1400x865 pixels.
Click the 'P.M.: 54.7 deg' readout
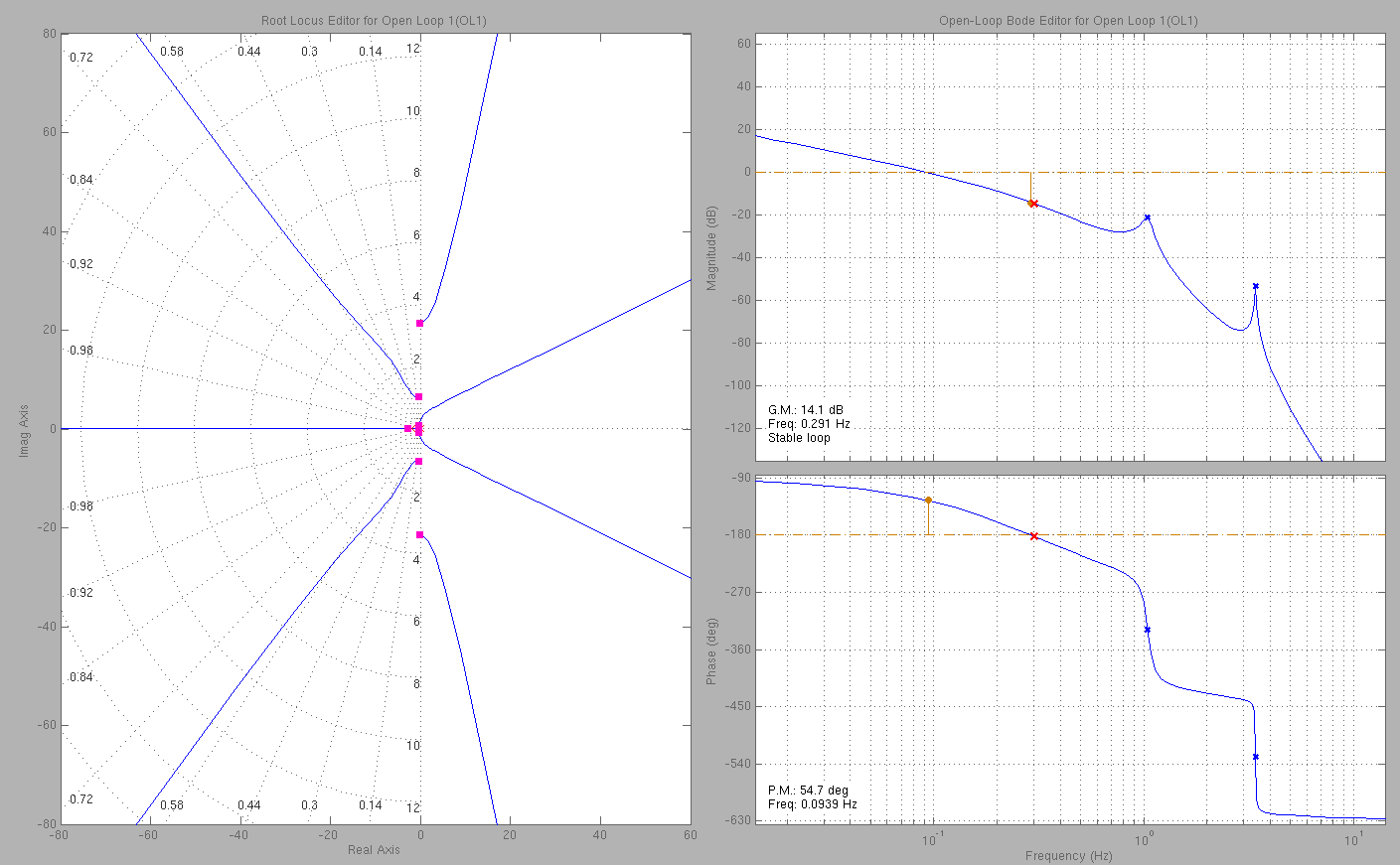click(x=808, y=791)
